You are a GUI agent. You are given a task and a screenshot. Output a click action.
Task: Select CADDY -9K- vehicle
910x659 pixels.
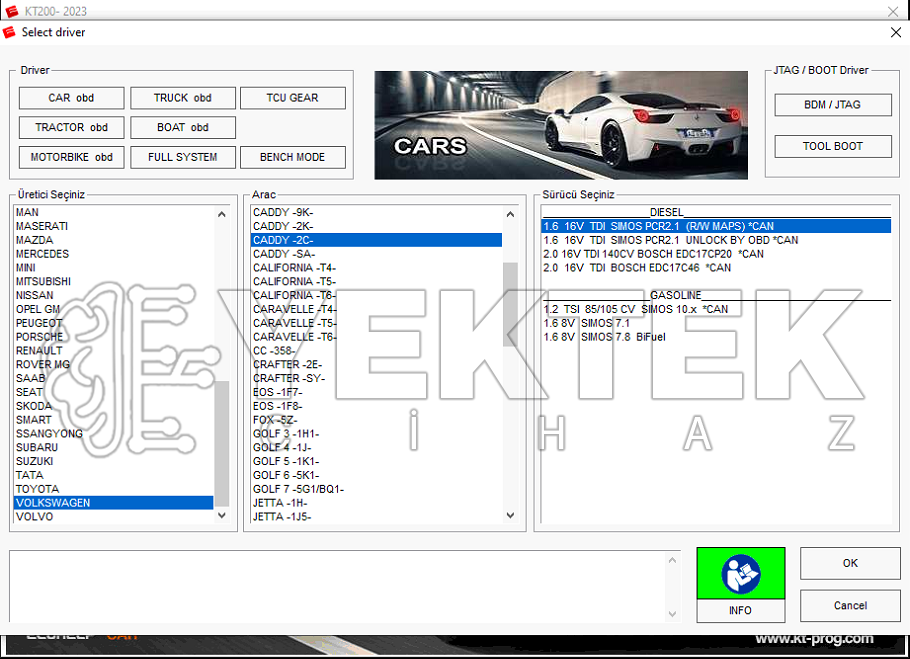[376, 212]
